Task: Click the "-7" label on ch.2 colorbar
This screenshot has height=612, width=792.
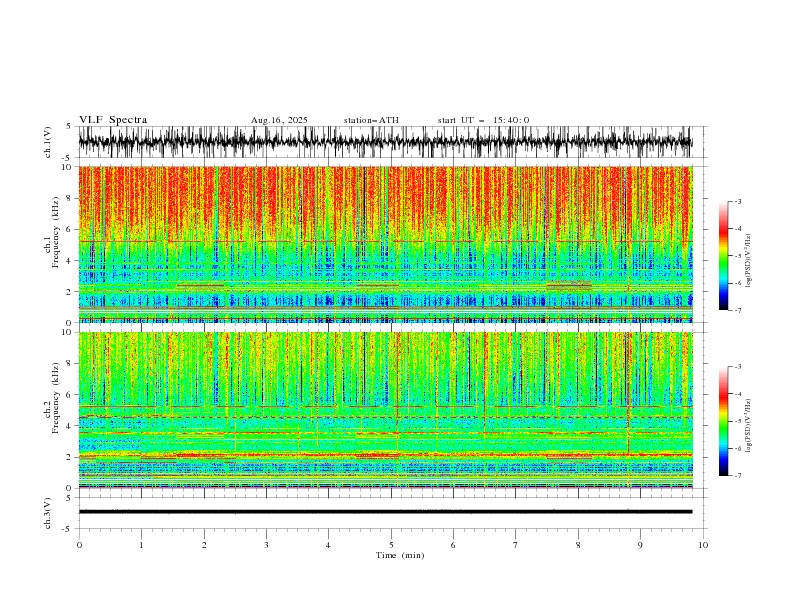Action: pos(738,476)
